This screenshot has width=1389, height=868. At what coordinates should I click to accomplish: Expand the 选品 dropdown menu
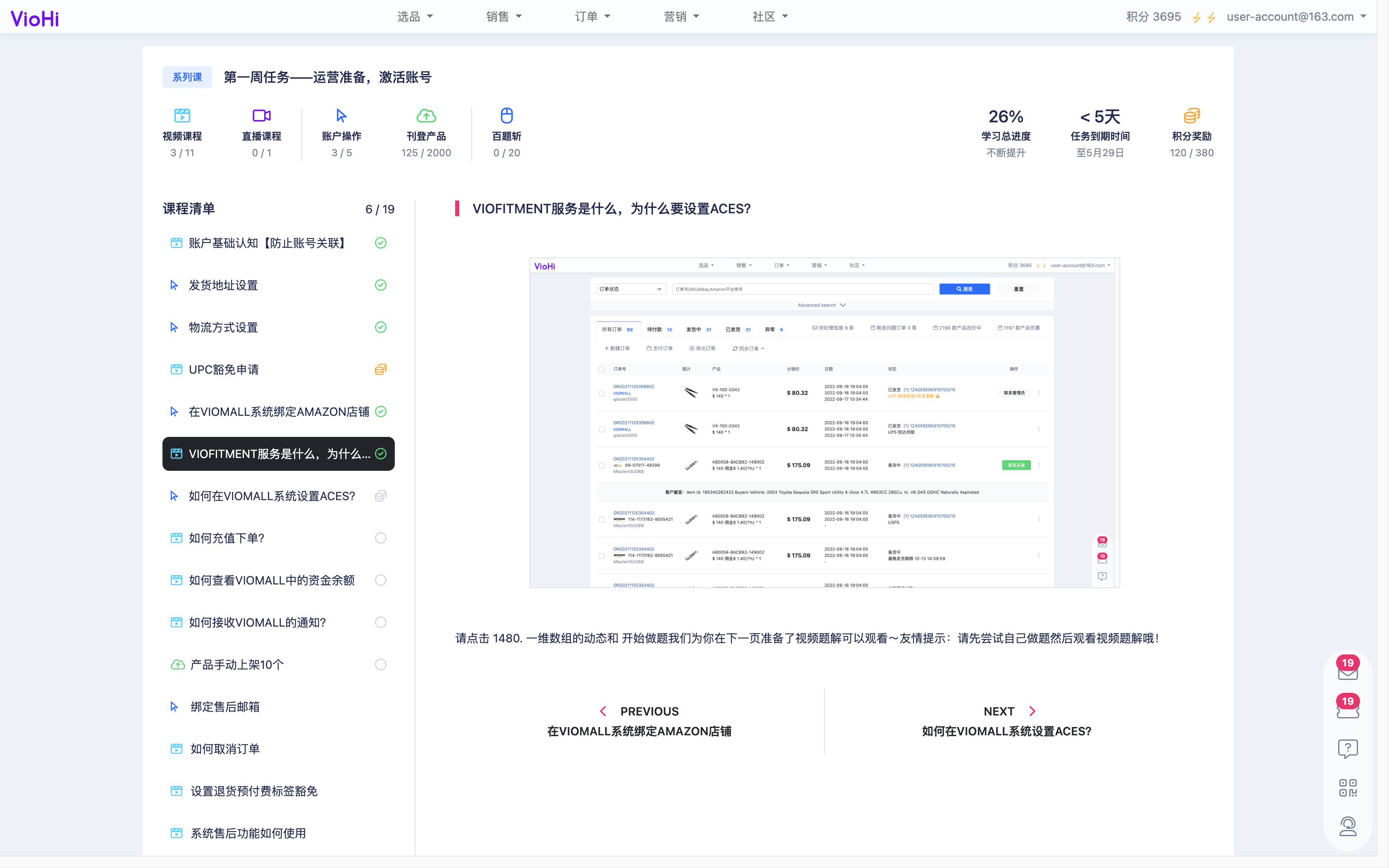[415, 17]
